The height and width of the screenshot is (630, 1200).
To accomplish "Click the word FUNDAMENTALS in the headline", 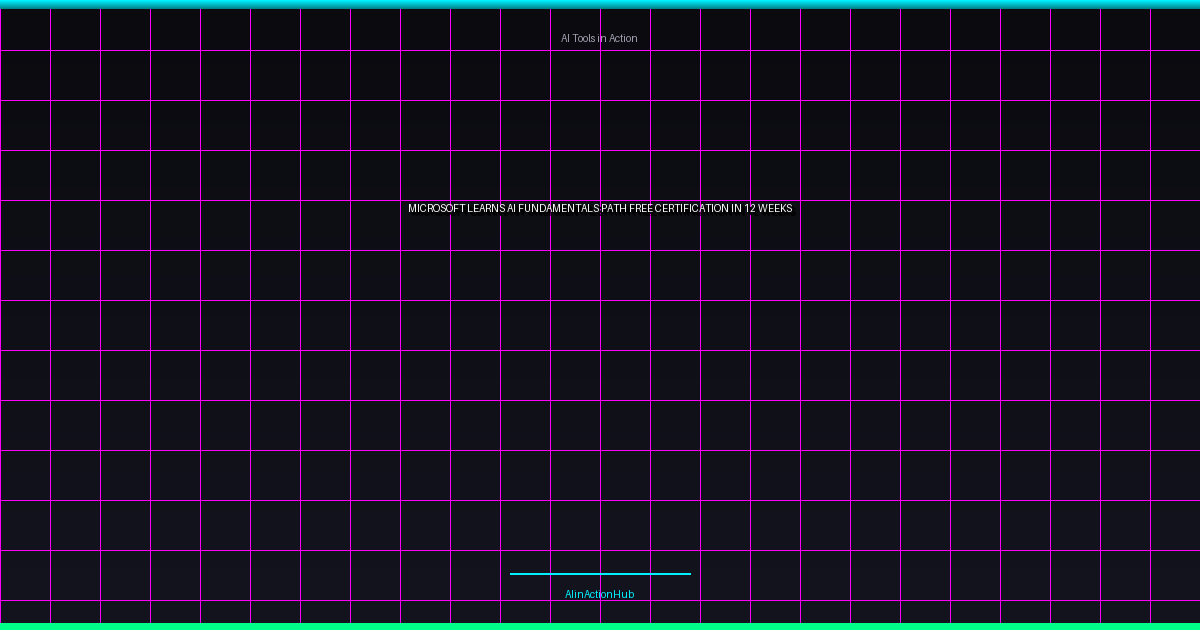I will click(x=559, y=208).
